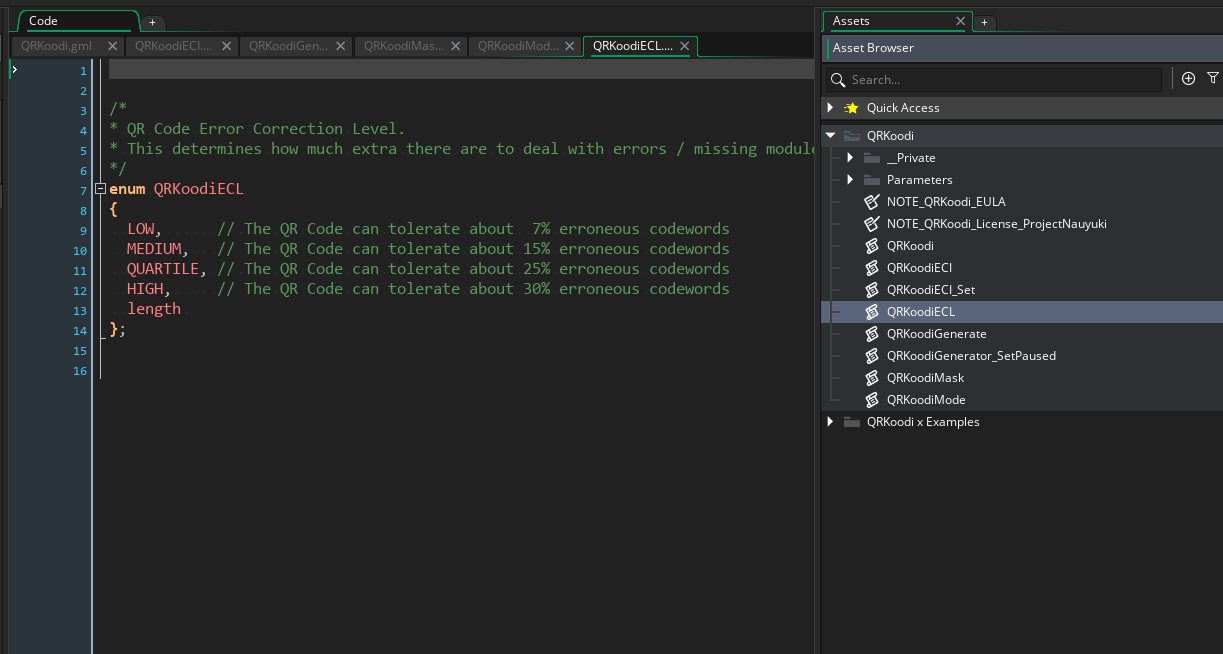Click the QRKoodi x Examples folder icon
Screen dimensions: 1223x654
[852, 422]
